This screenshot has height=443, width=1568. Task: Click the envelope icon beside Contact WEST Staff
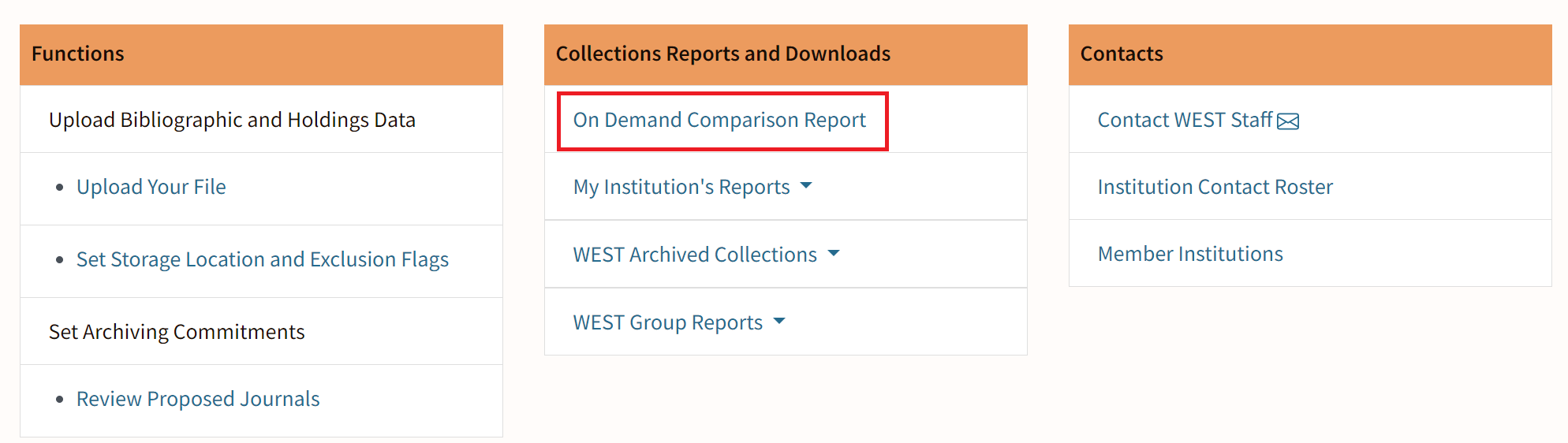(x=1288, y=121)
